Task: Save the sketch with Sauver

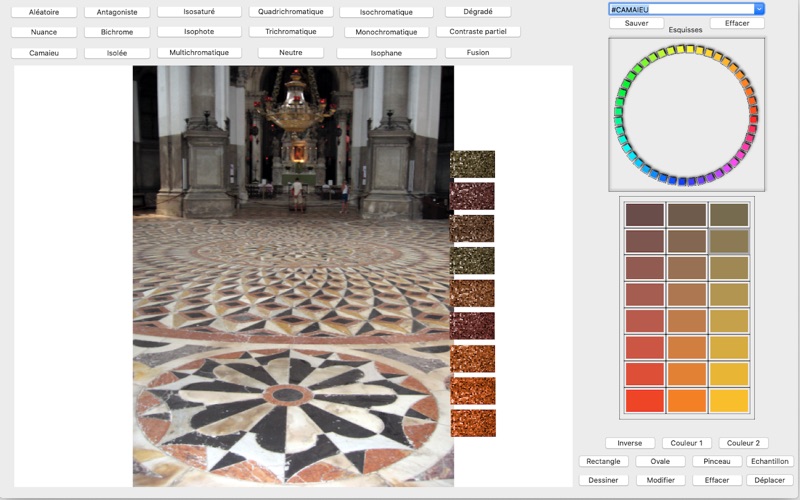Action: pyautogui.click(x=636, y=23)
